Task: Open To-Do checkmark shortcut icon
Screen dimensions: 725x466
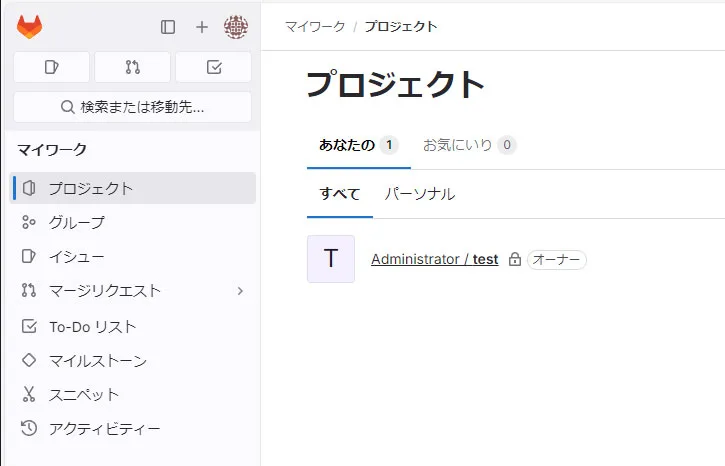Action: (214, 67)
